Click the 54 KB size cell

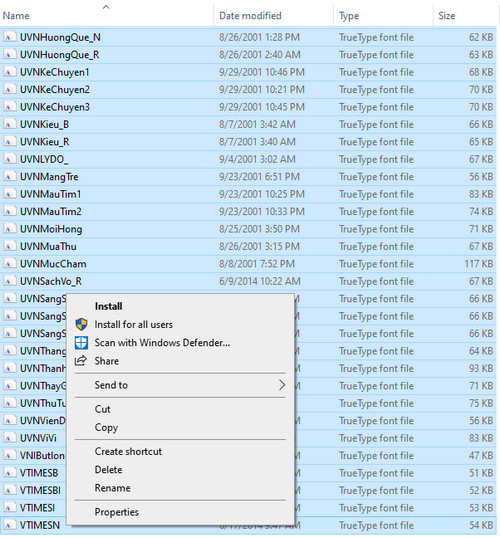tap(481, 525)
